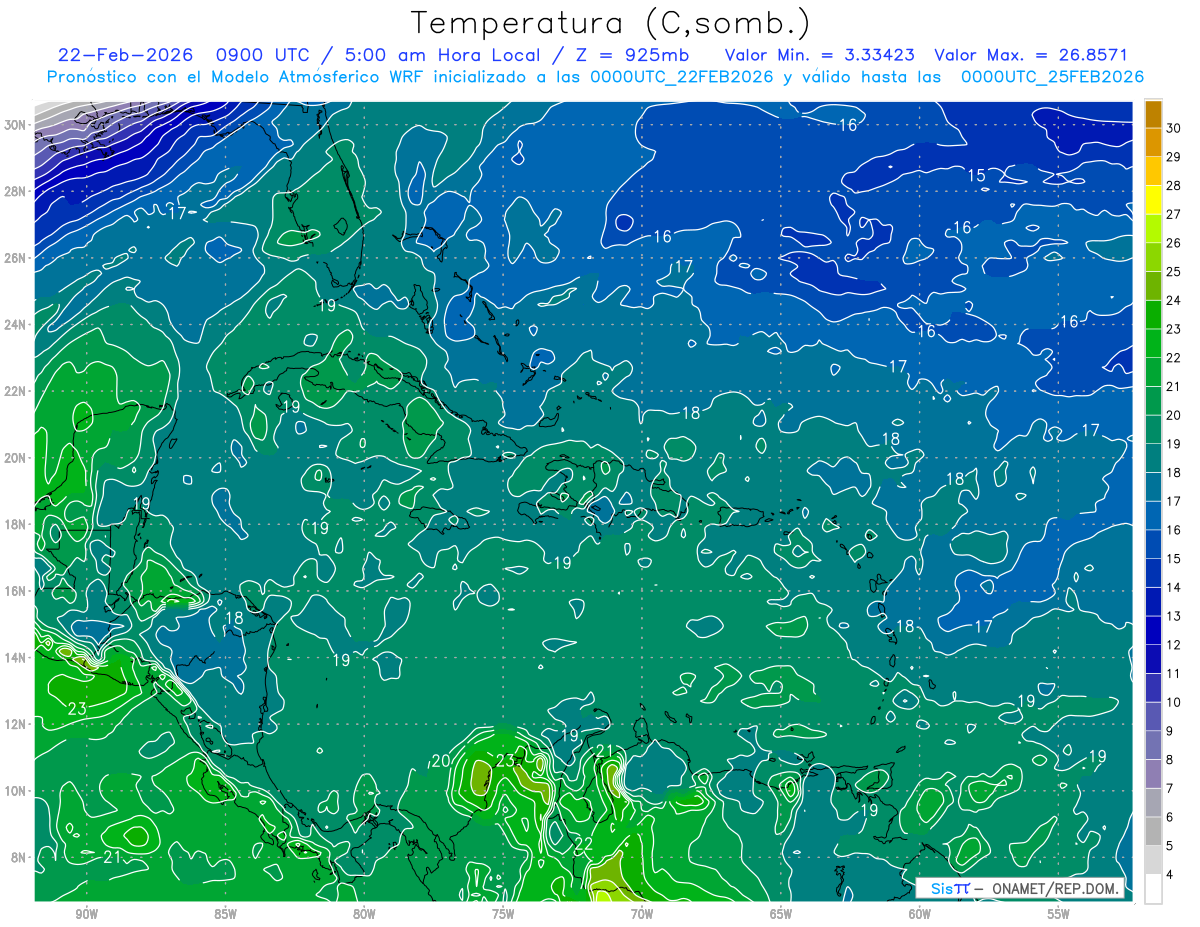1200x927 pixels.
Task: Click latitude axis label "30N"
Action: click(15, 125)
